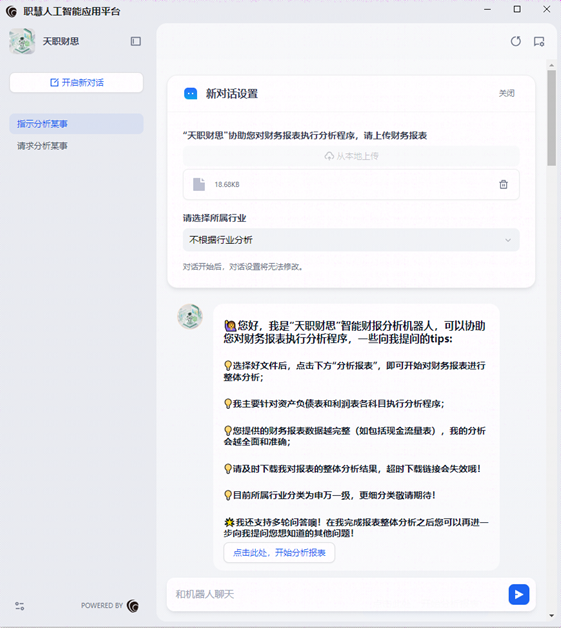The height and width of the screenshot is (628, 561).
Task: Click the POWERED BY logo icon
Action: [x=133, y=606]
